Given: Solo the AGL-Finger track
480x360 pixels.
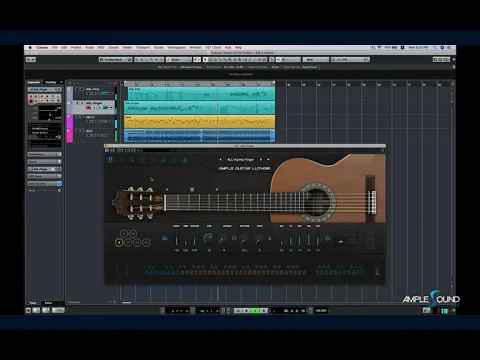Looking at the screenshot, I should tap(82, 103).
